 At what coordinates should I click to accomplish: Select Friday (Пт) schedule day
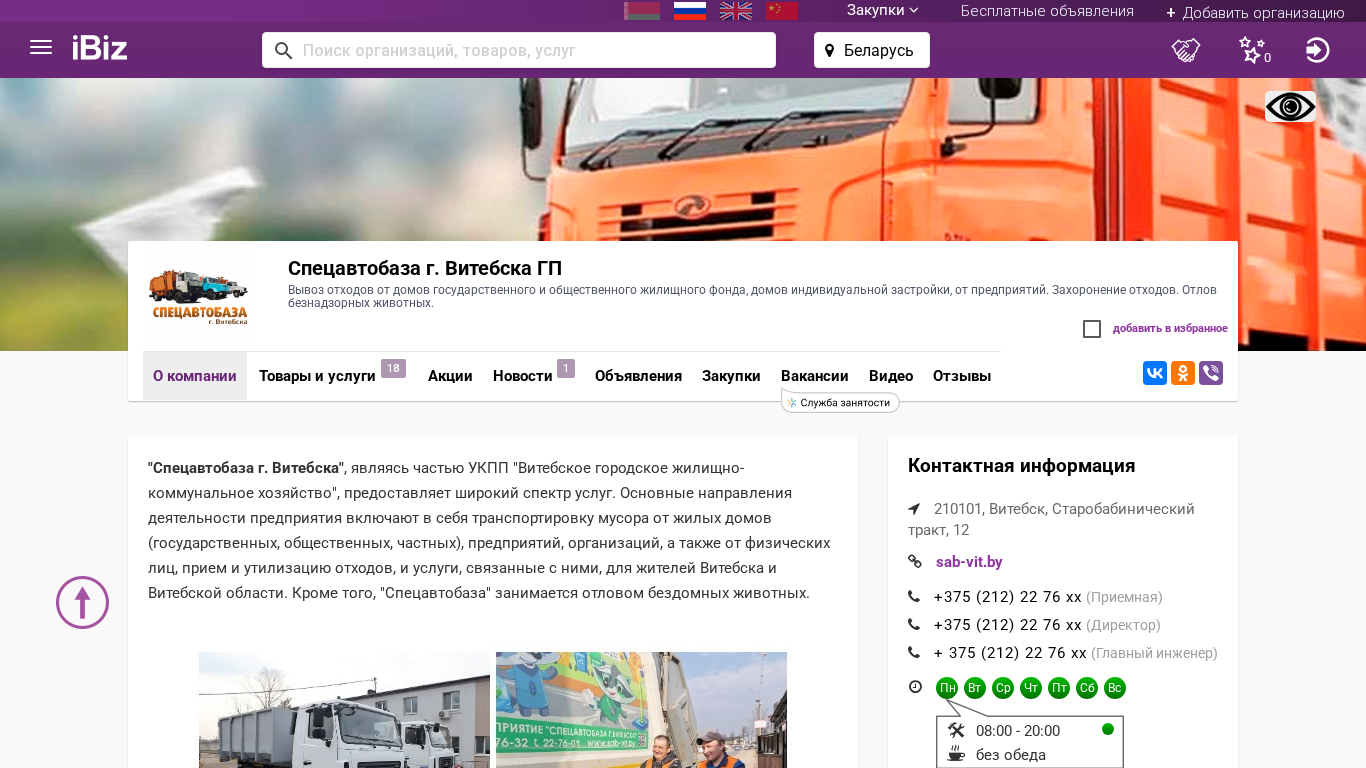pyautogui.click(x=1059, y=688)
